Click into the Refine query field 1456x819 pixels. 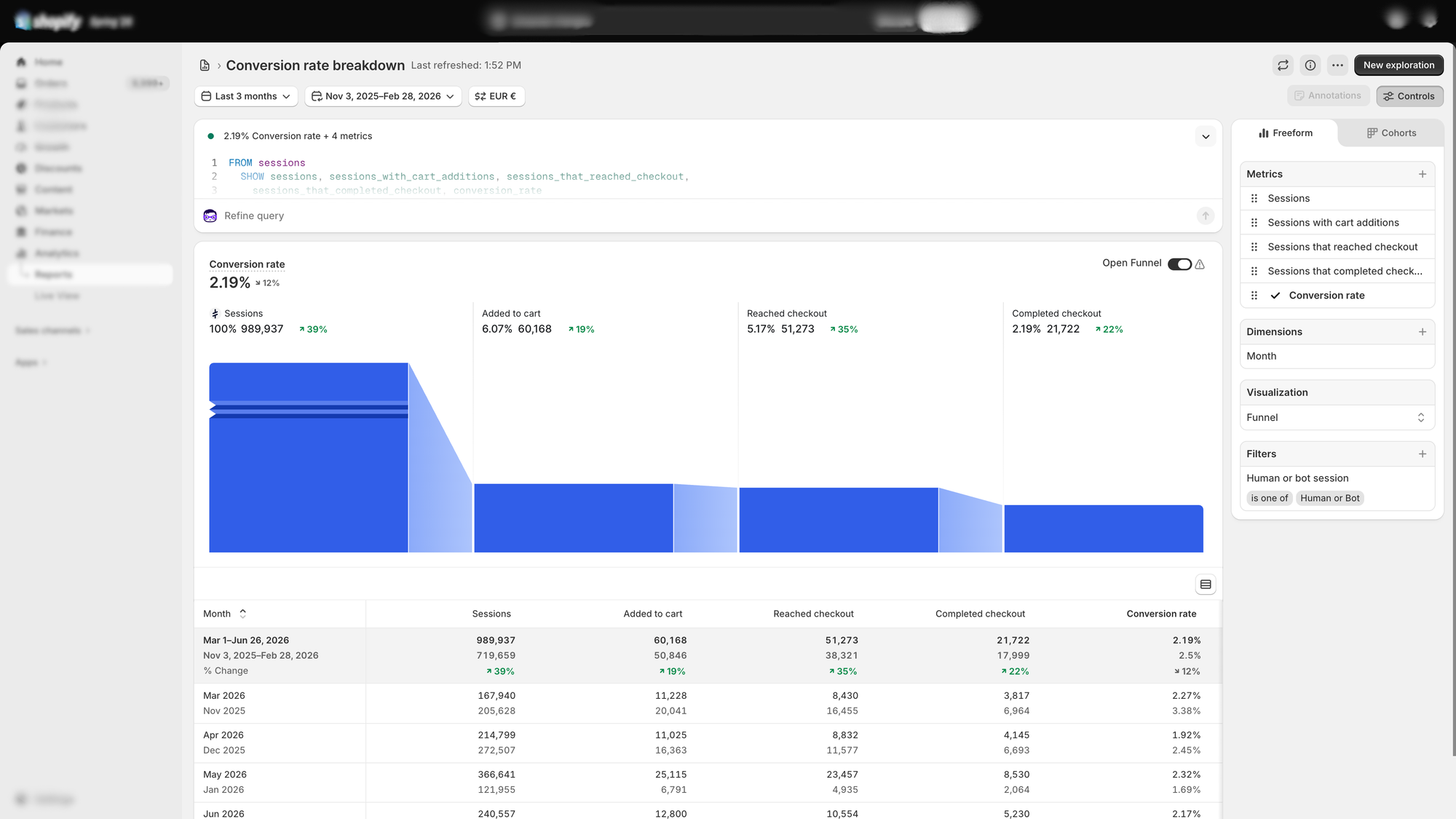(x=706, y=216)
